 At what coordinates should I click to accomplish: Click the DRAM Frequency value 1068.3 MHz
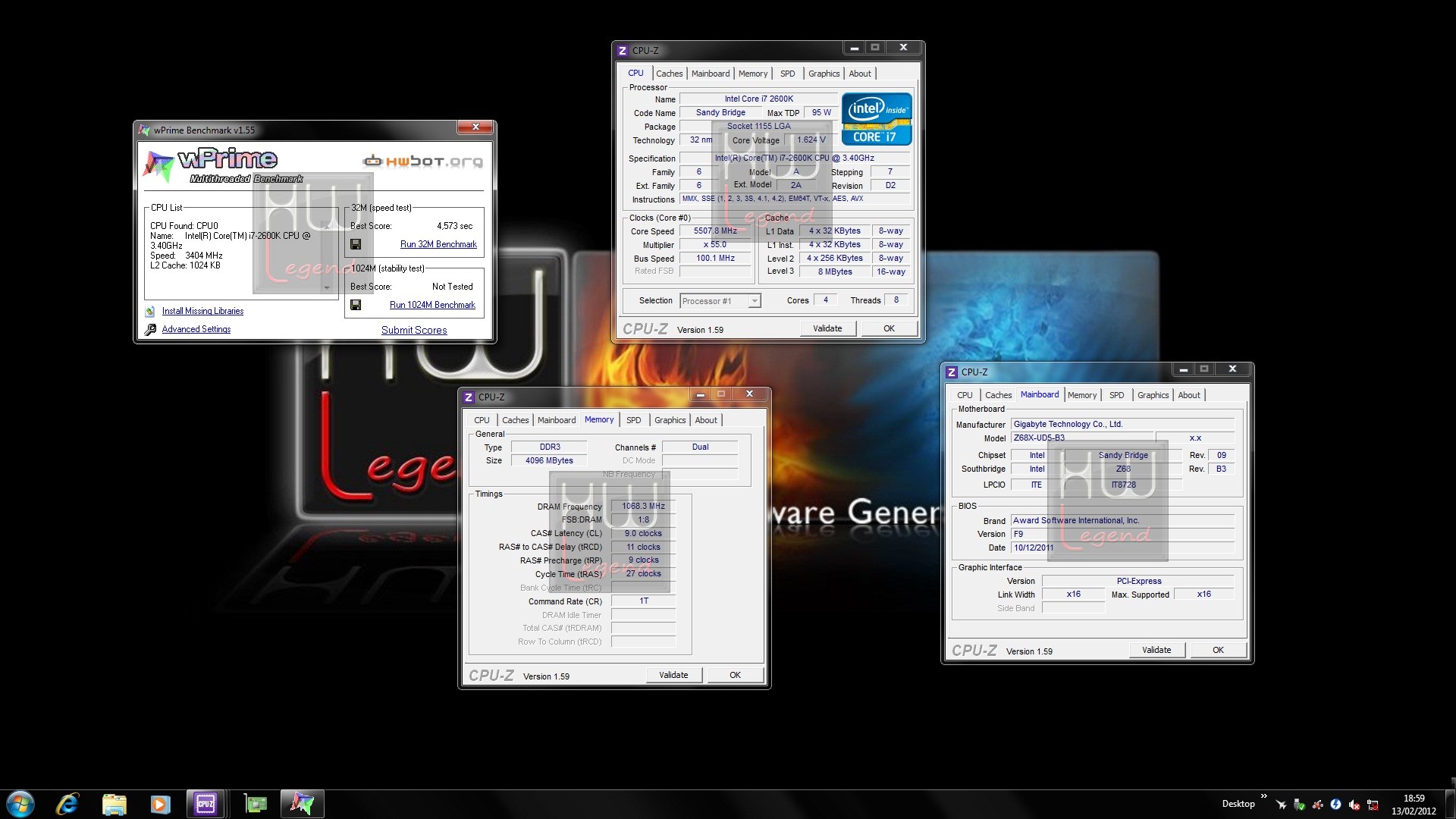click(x=643, y=507)
